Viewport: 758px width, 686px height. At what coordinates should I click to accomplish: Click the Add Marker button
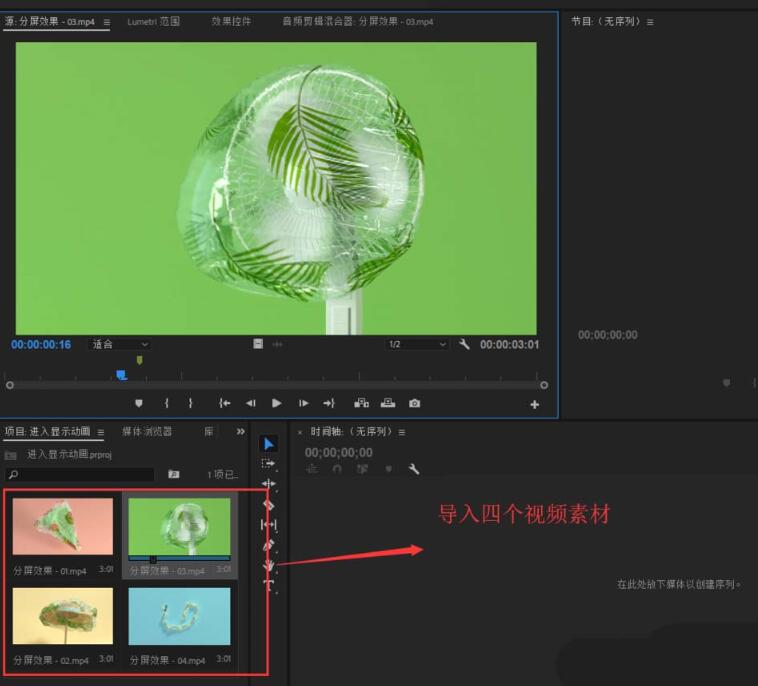click(x=139, y=403)
